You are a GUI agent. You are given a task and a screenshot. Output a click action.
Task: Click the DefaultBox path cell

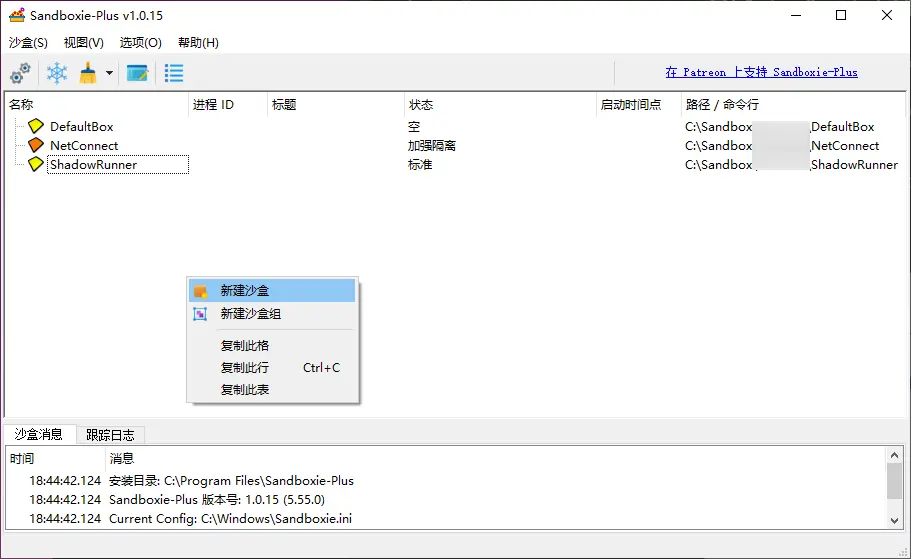pyautogui.click(x=779, y=126)
